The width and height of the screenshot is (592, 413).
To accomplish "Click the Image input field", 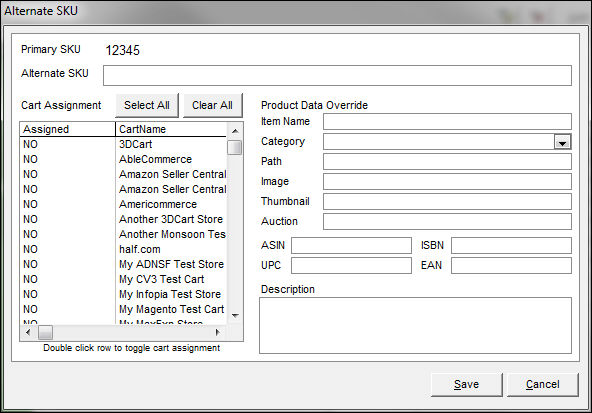I will point(447,182).
